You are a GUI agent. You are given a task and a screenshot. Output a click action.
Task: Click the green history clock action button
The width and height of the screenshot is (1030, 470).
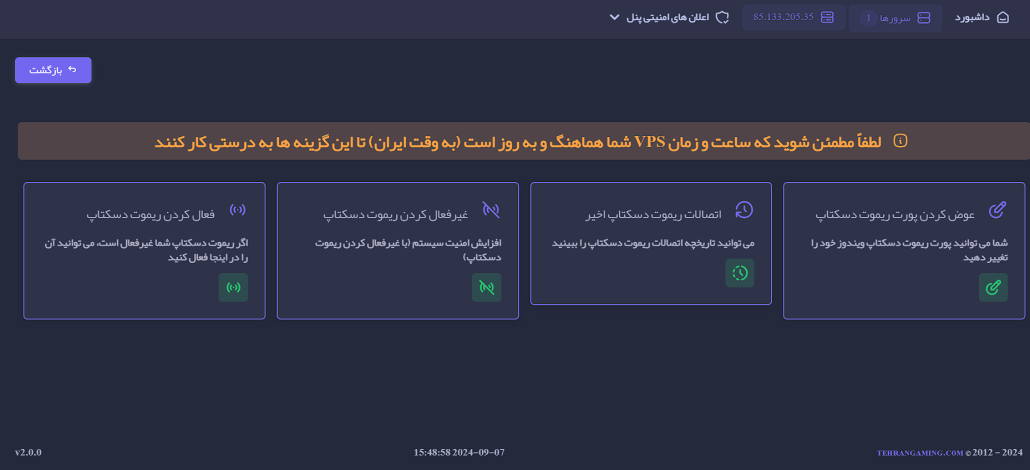coord(740,273)
